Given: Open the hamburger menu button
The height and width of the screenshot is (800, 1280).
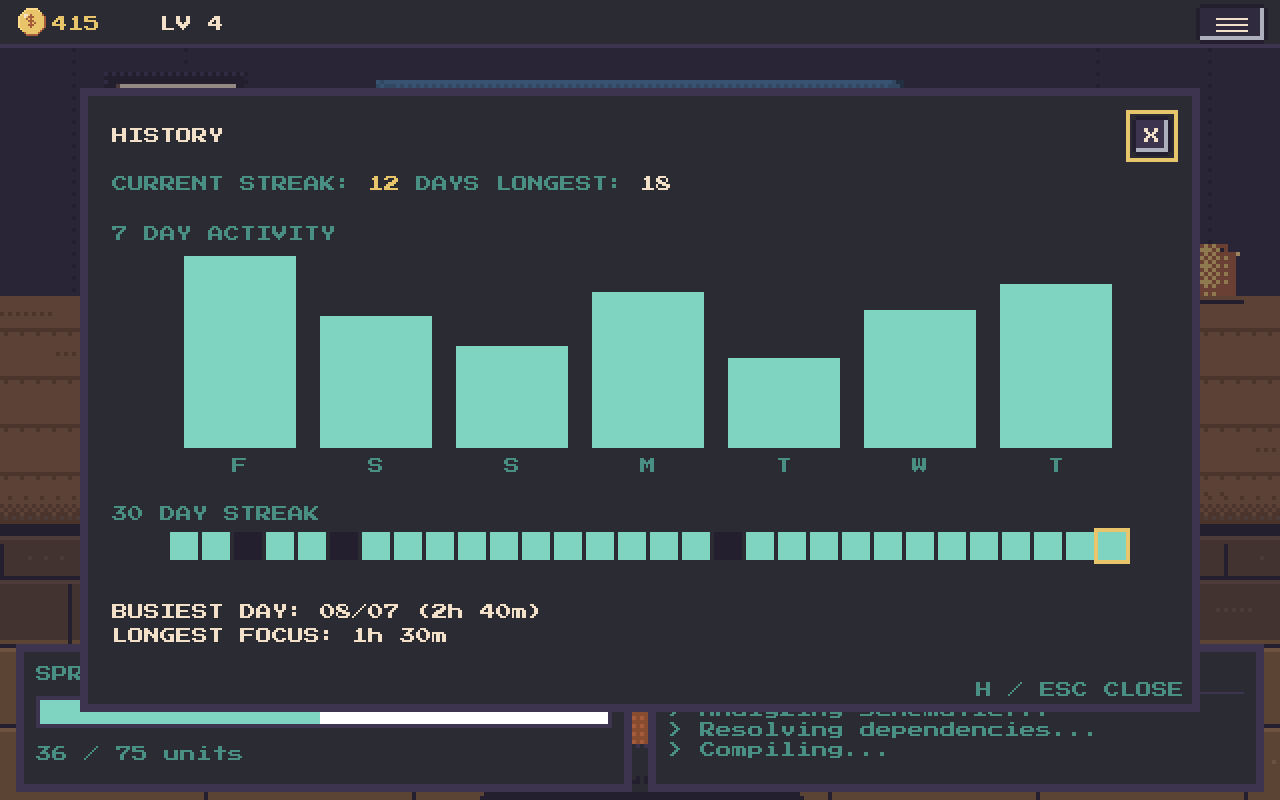Looking at the screenshot, I should (1231, 24).
